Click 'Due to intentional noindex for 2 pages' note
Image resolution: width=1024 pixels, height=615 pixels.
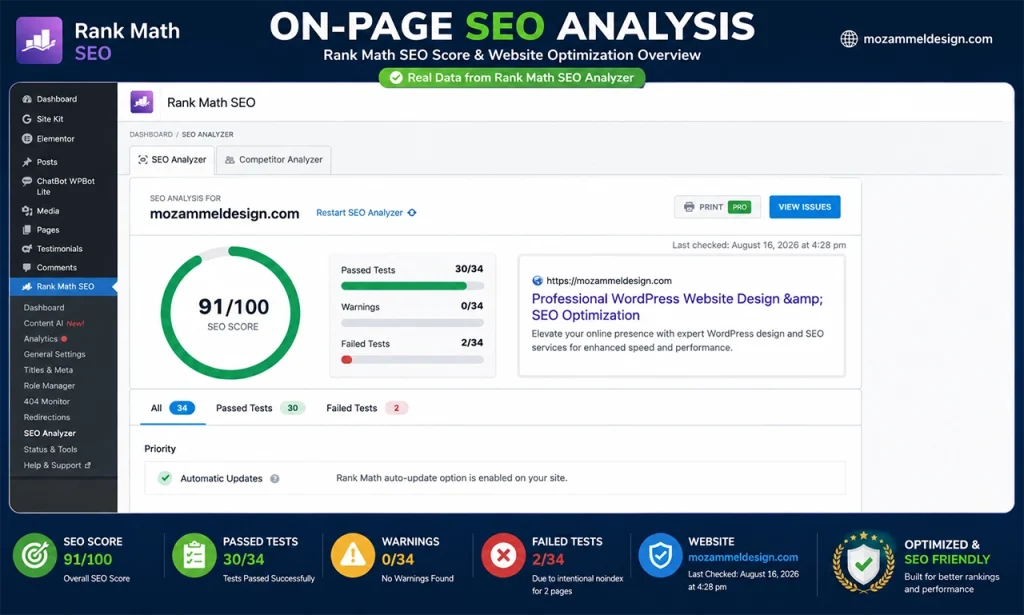click(x=577, y=585)
